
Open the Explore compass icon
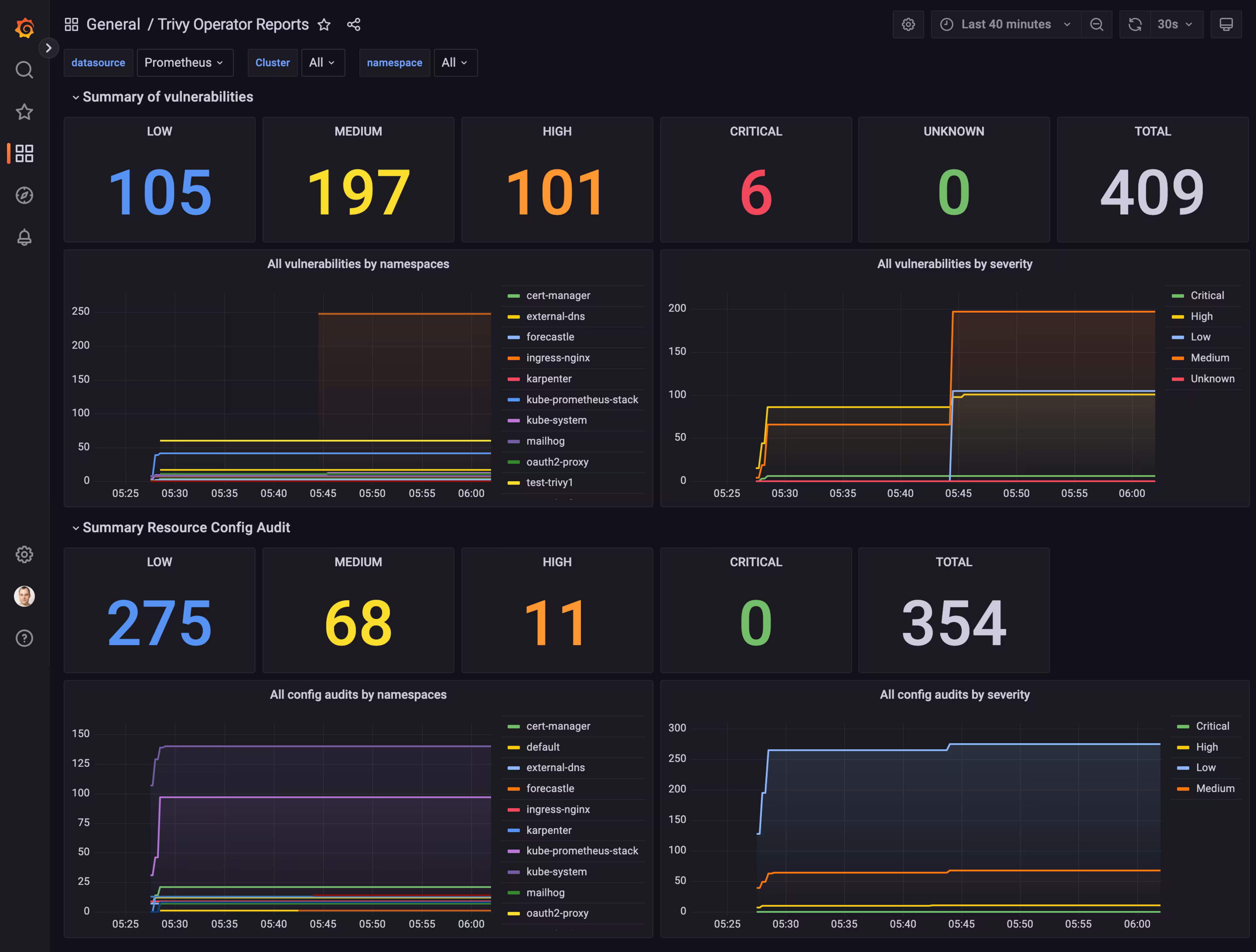[x=24, y=195]
